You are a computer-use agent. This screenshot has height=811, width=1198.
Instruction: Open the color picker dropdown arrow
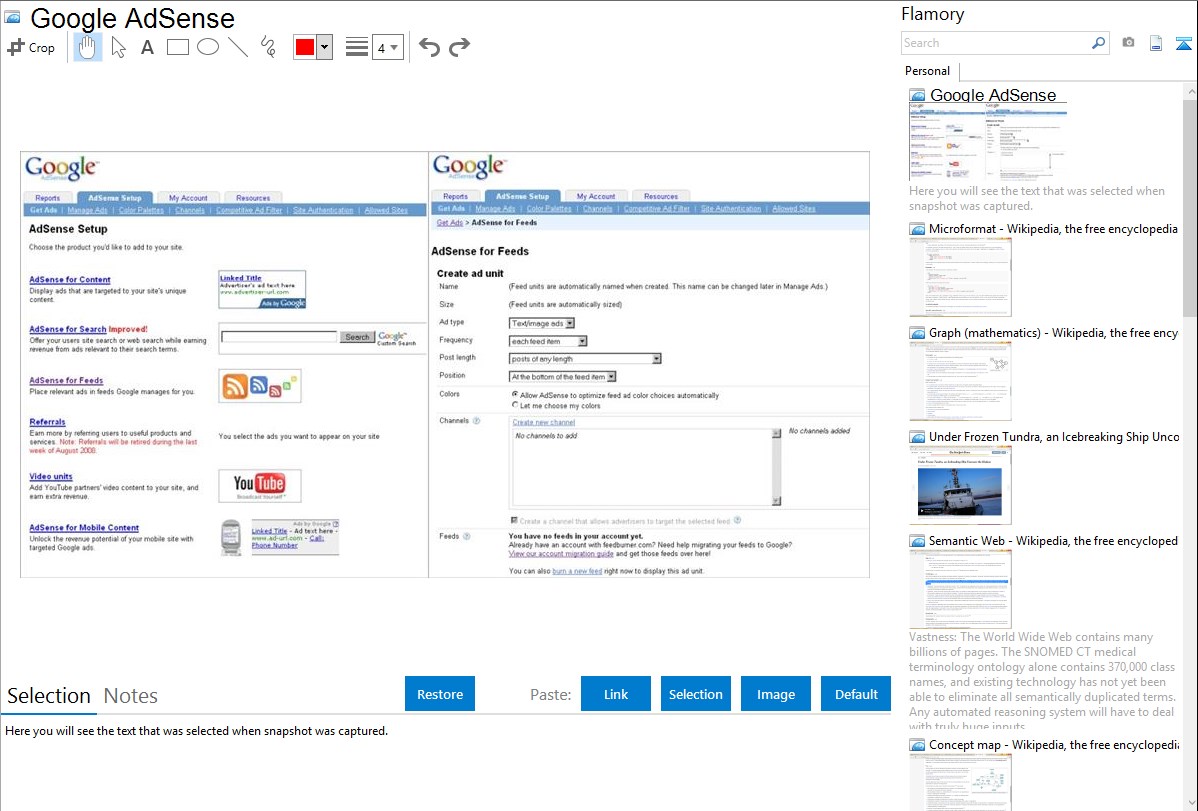point(325,47)
